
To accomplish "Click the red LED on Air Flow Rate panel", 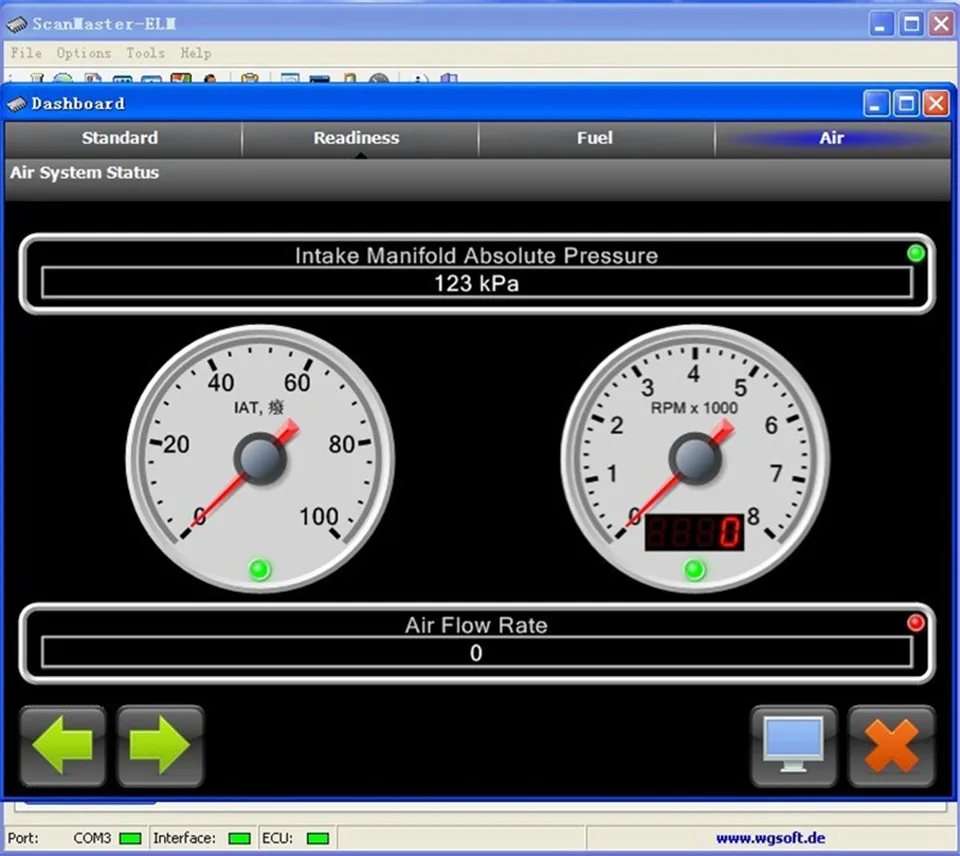I will [x=915, y=623].
